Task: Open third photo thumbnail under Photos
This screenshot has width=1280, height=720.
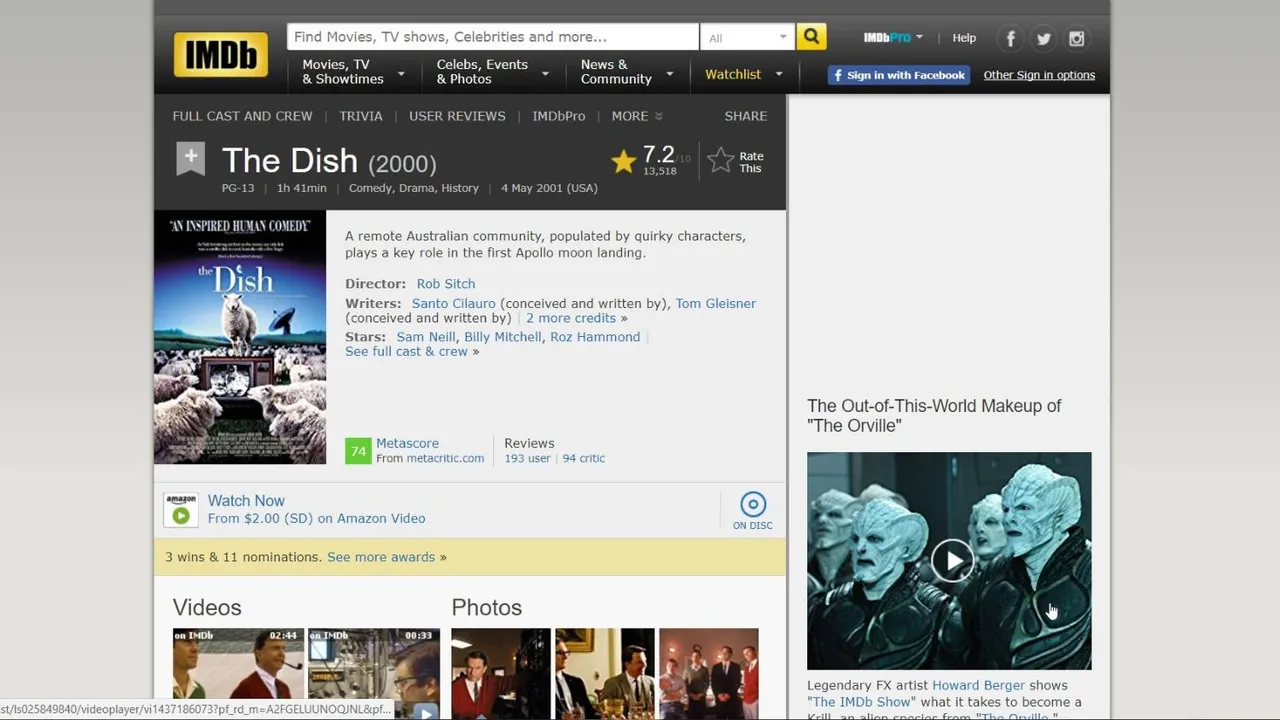Action: [x=709, y=674]
